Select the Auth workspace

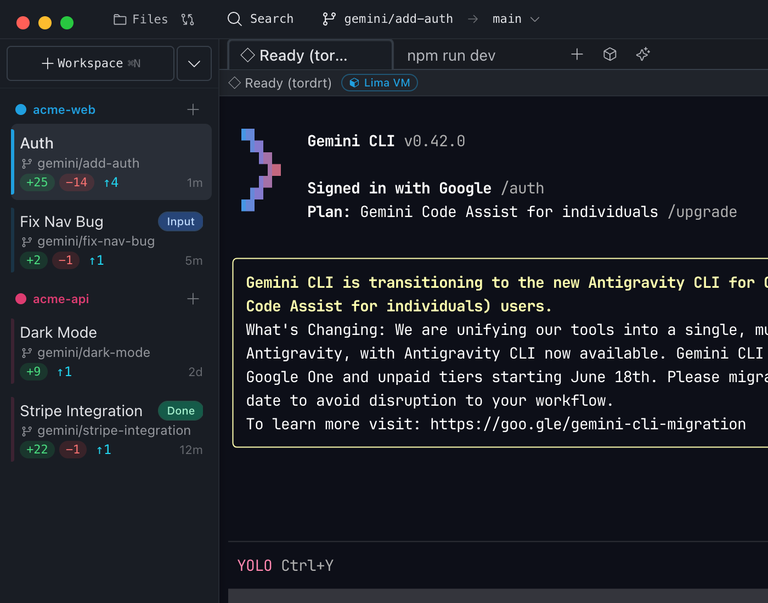click(112, 162)
